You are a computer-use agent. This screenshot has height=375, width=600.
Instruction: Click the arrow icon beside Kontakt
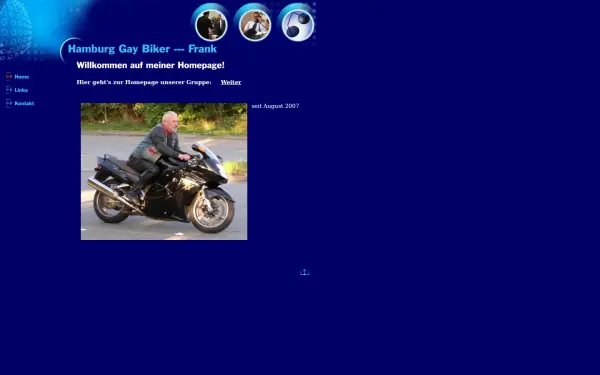9,103
